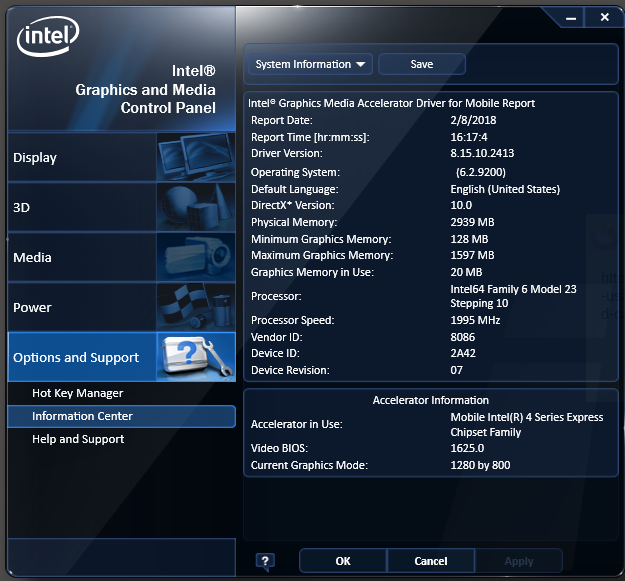Click device ID value 2A42

(463, 353)
